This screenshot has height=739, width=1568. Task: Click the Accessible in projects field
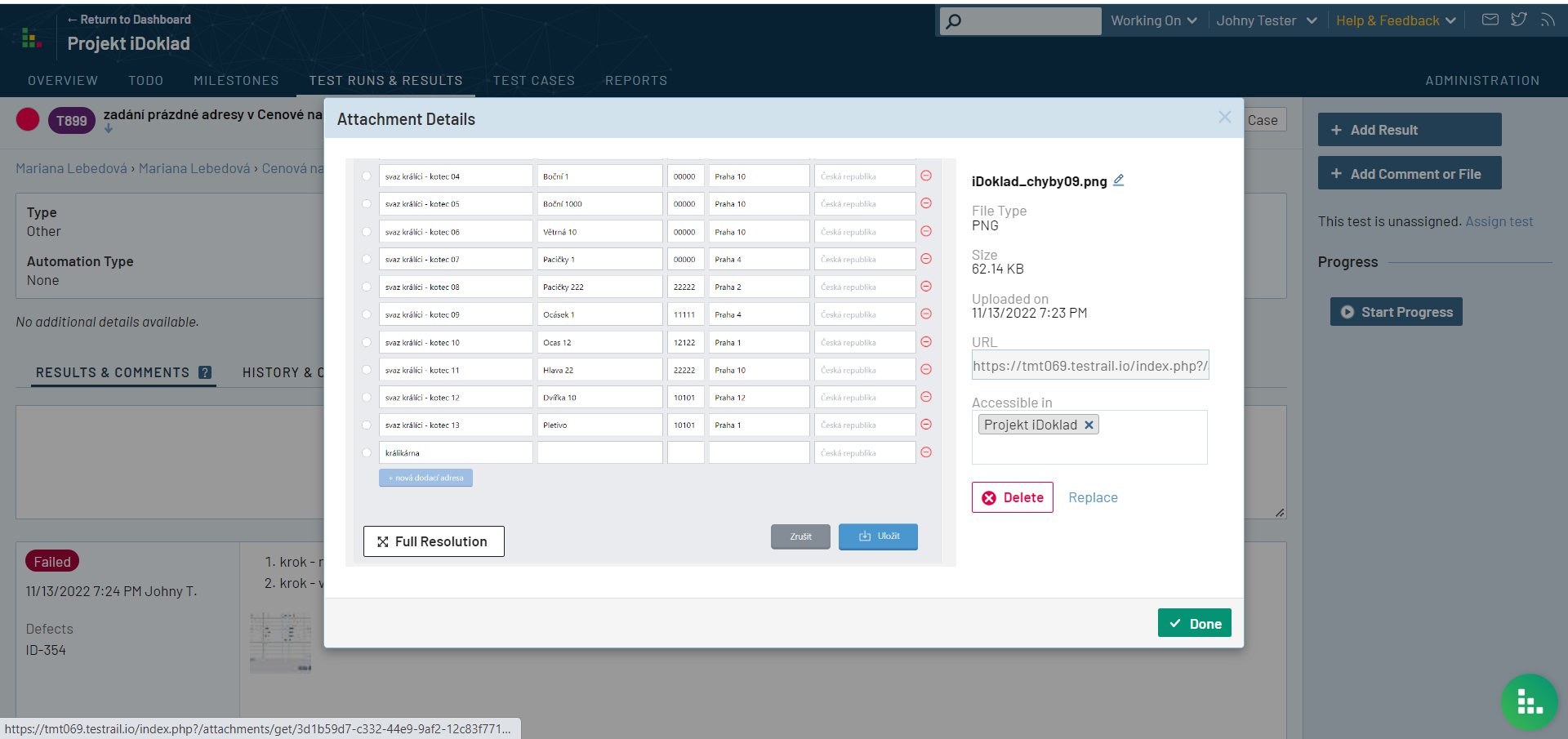1089,437
